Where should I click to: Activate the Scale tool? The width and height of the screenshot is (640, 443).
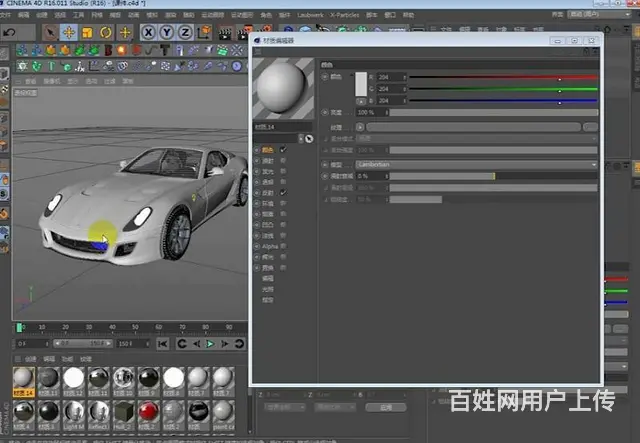87,33
